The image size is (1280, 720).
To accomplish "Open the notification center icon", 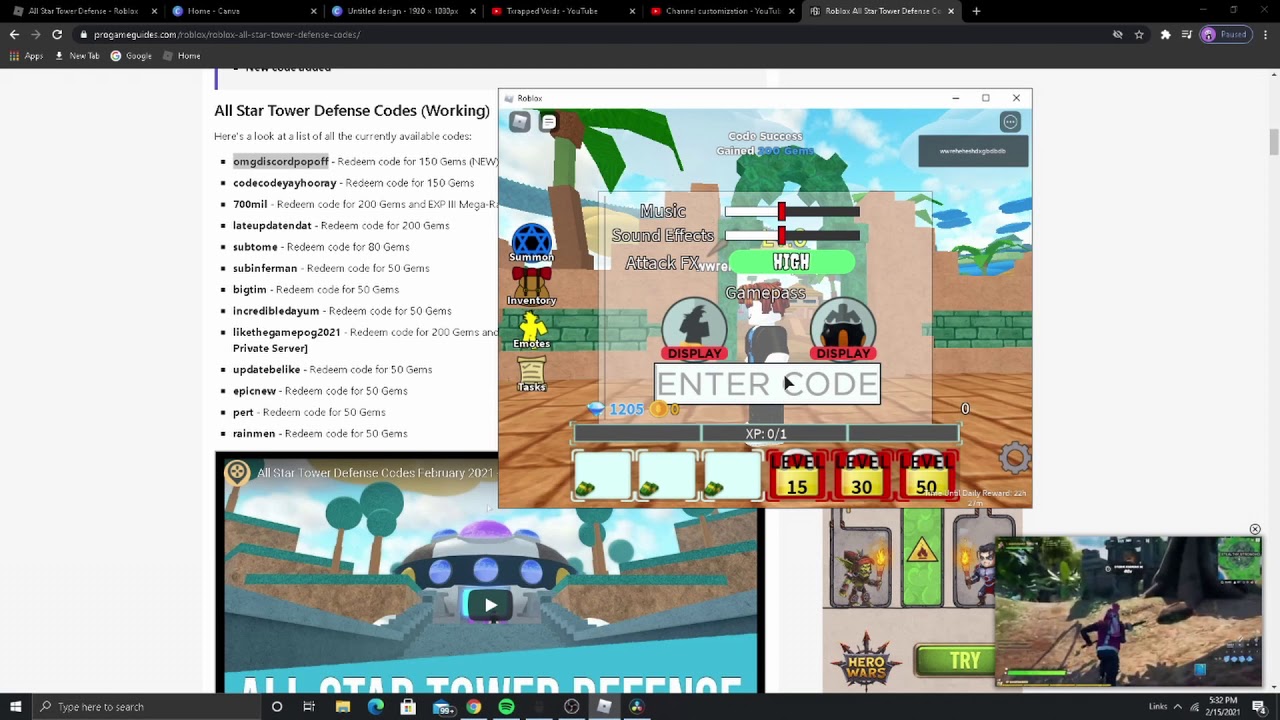I will (x=1259, y=707).
